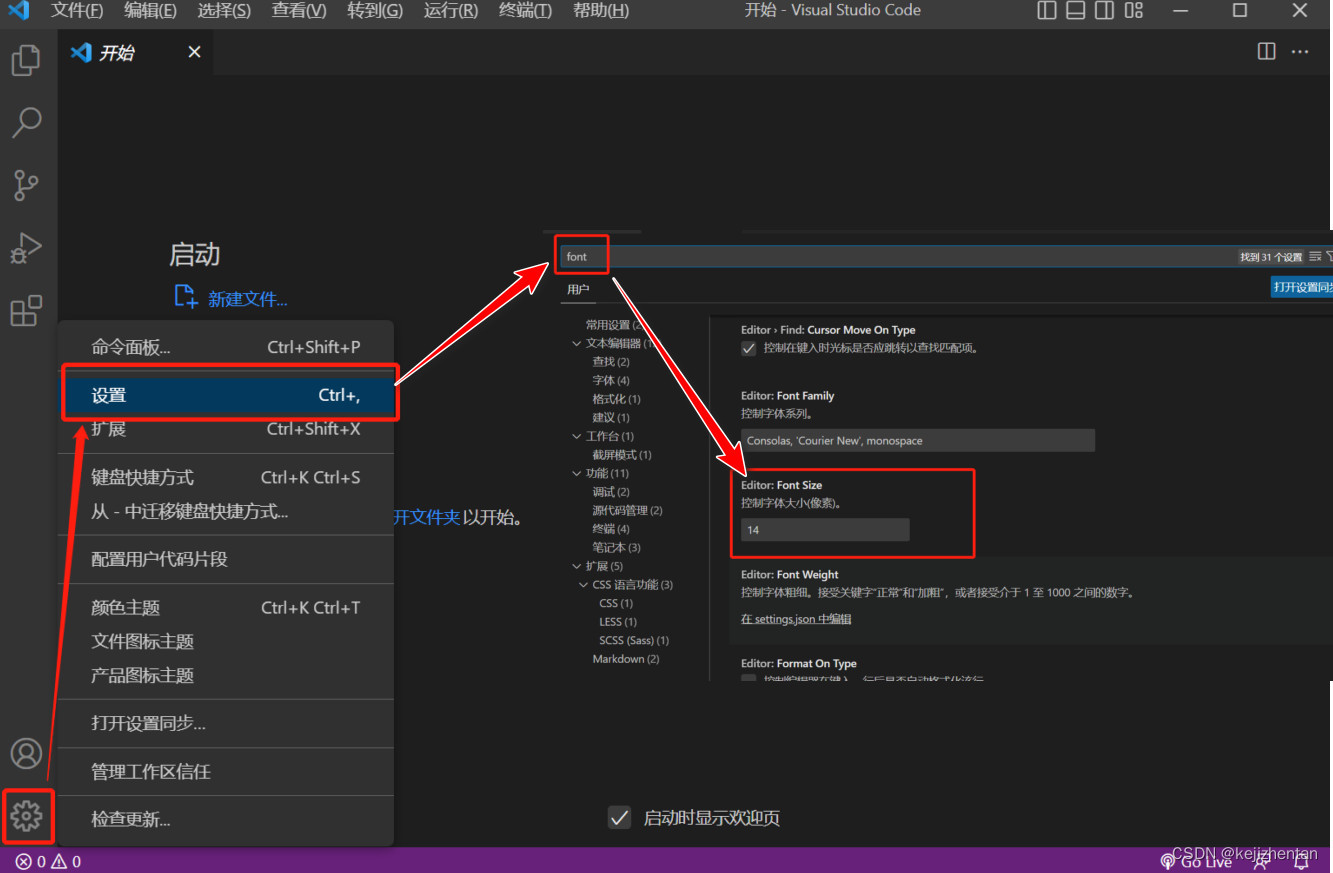This screenshot has height=873, width=1333.
Task: Open the 选择(S) menu
Action: (x=224, y=11)
